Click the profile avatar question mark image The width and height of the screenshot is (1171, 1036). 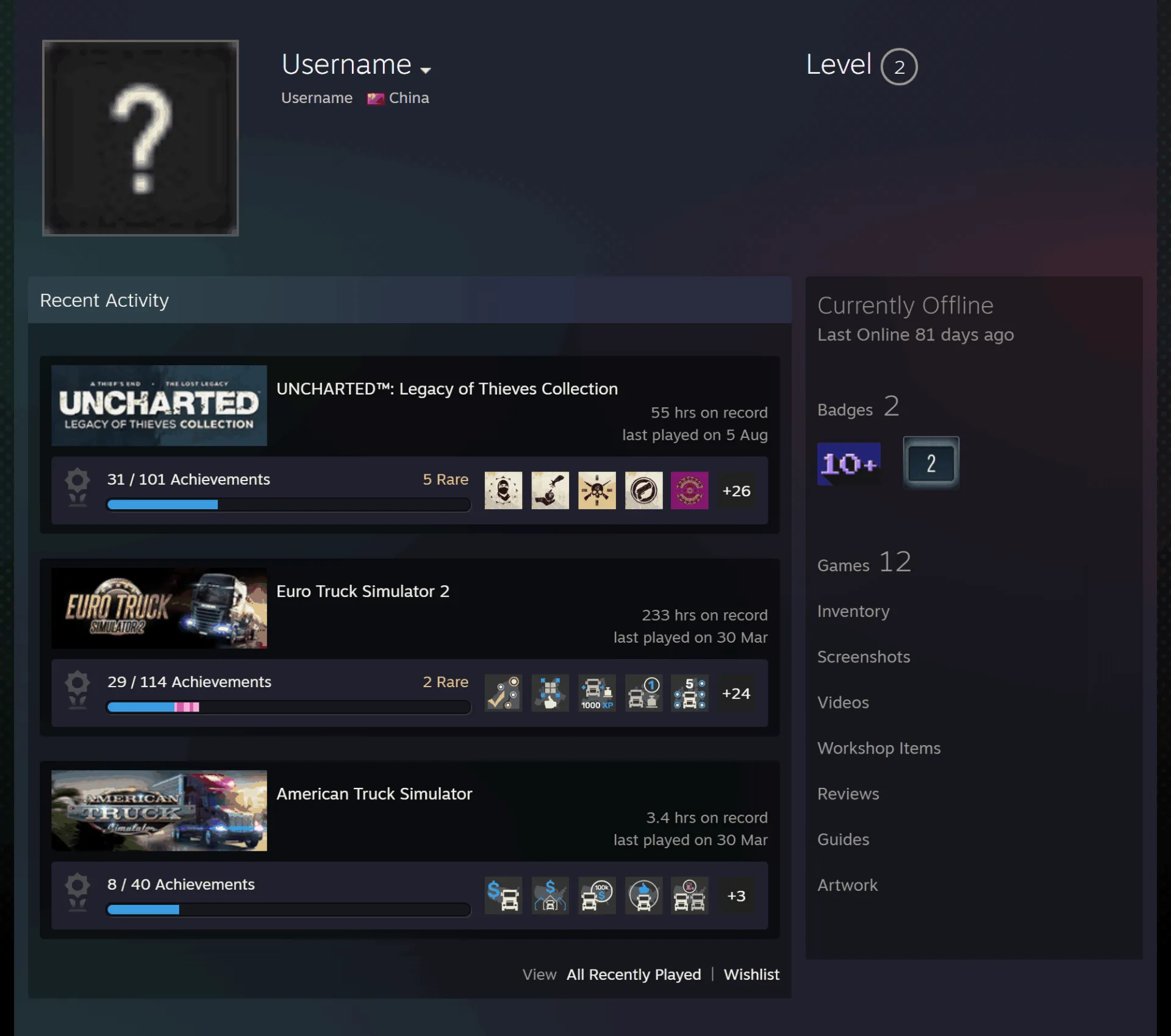140,138
